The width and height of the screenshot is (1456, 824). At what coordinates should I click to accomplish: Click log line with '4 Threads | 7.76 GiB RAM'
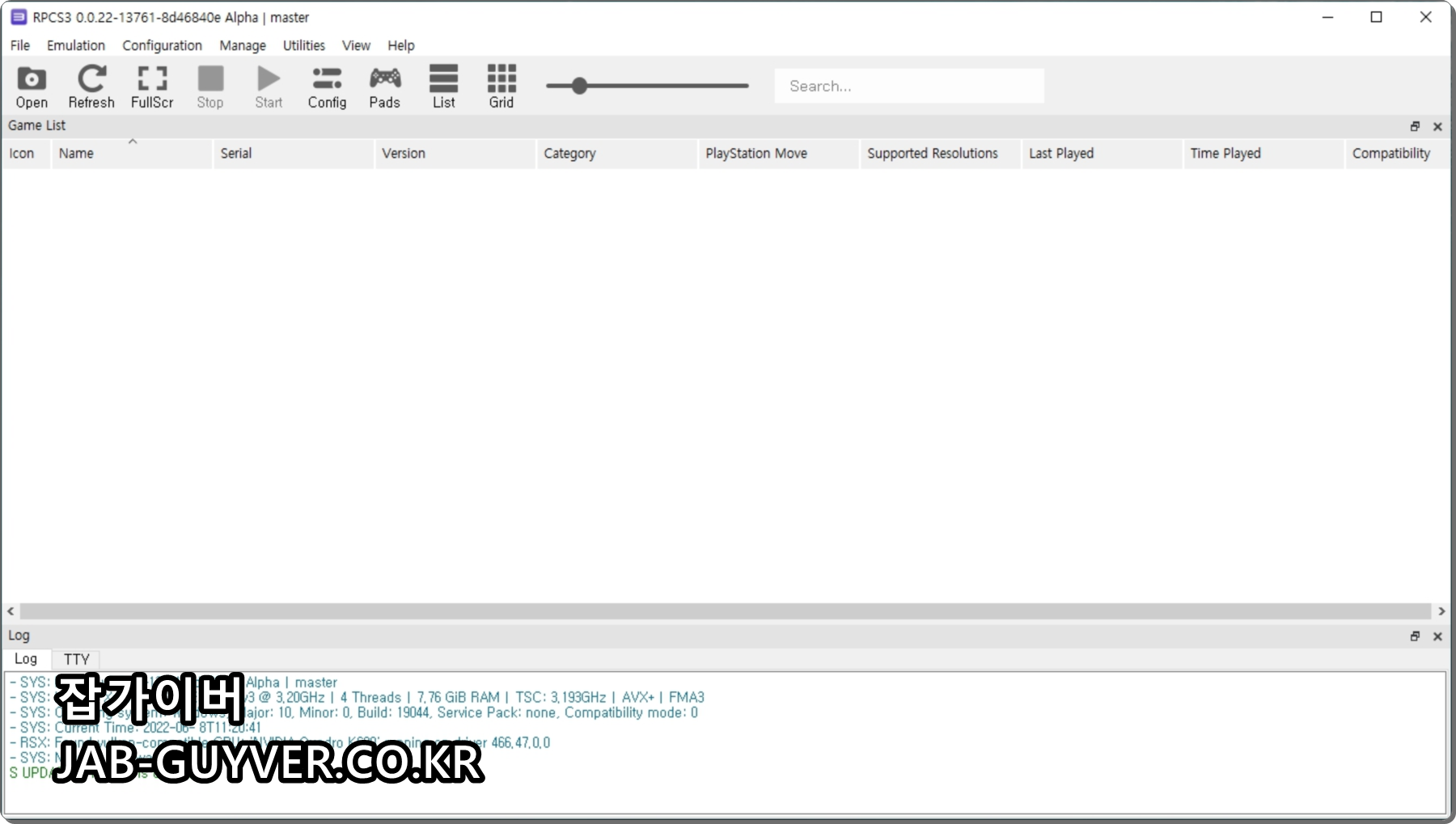click(x=357, y=697)
